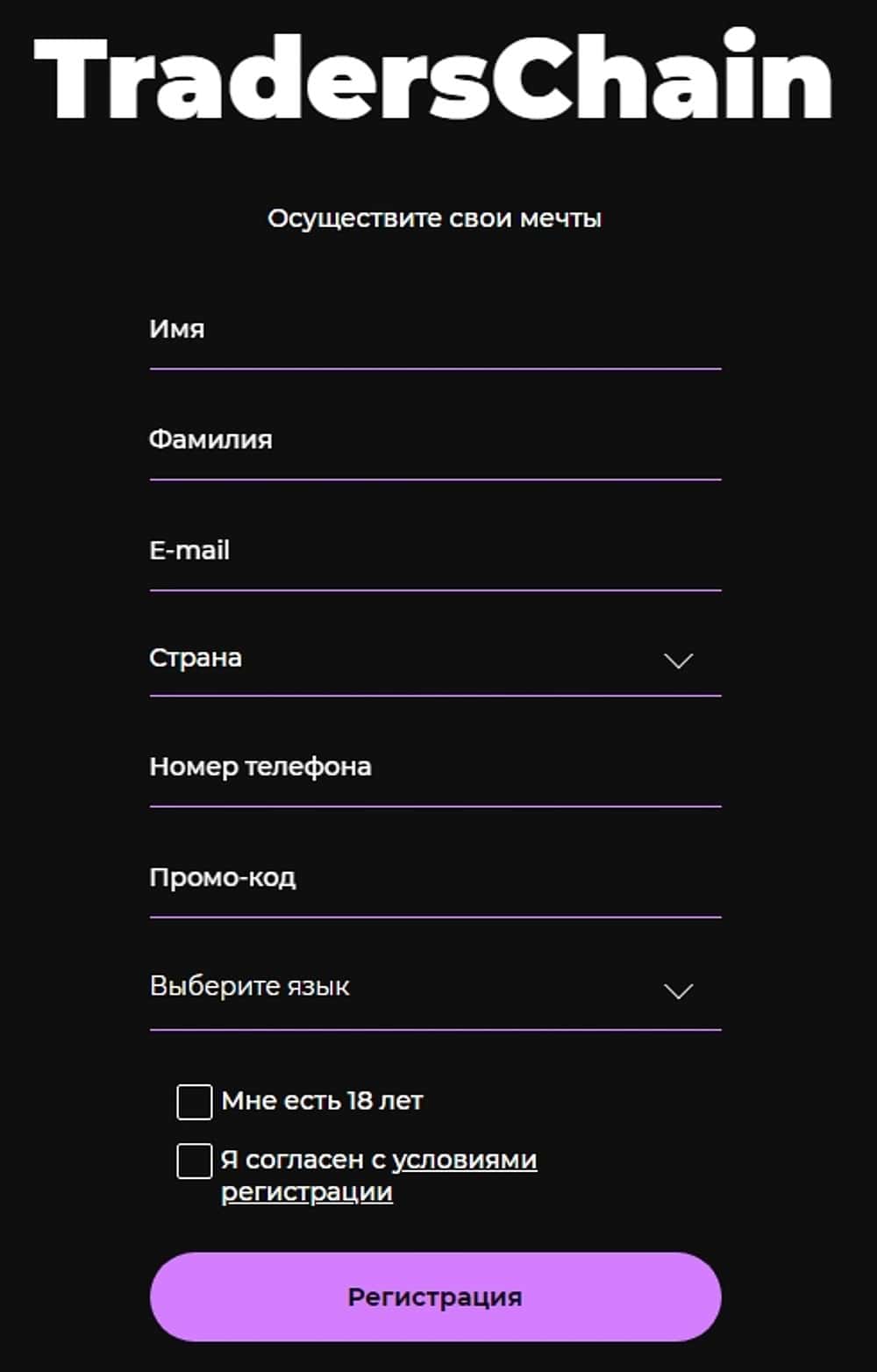Click the chevron arrow beside Выберите язык
Image resolution: width=877 pixels, height=1372 pixels.
678,991
